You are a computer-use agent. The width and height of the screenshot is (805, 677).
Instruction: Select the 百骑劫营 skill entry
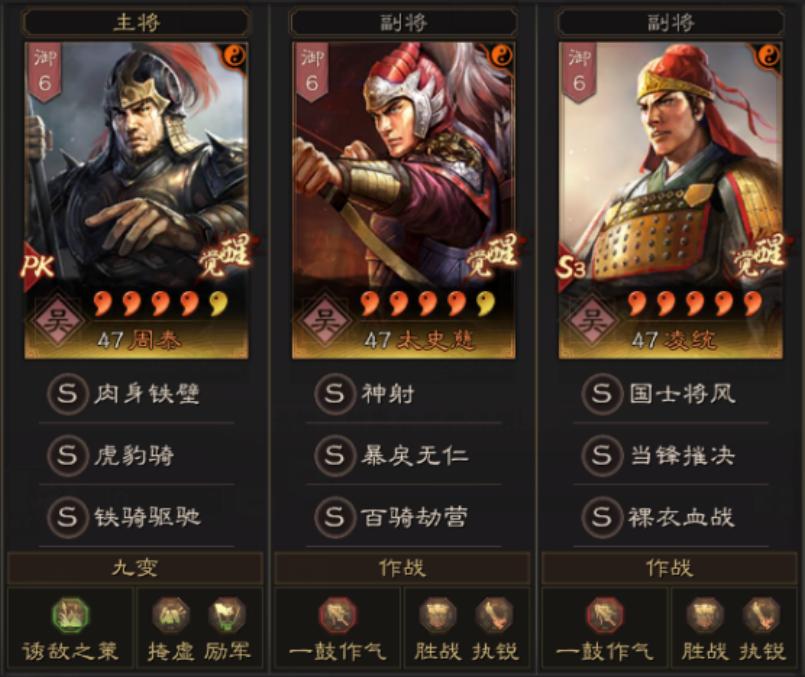[x=404, y=516]
